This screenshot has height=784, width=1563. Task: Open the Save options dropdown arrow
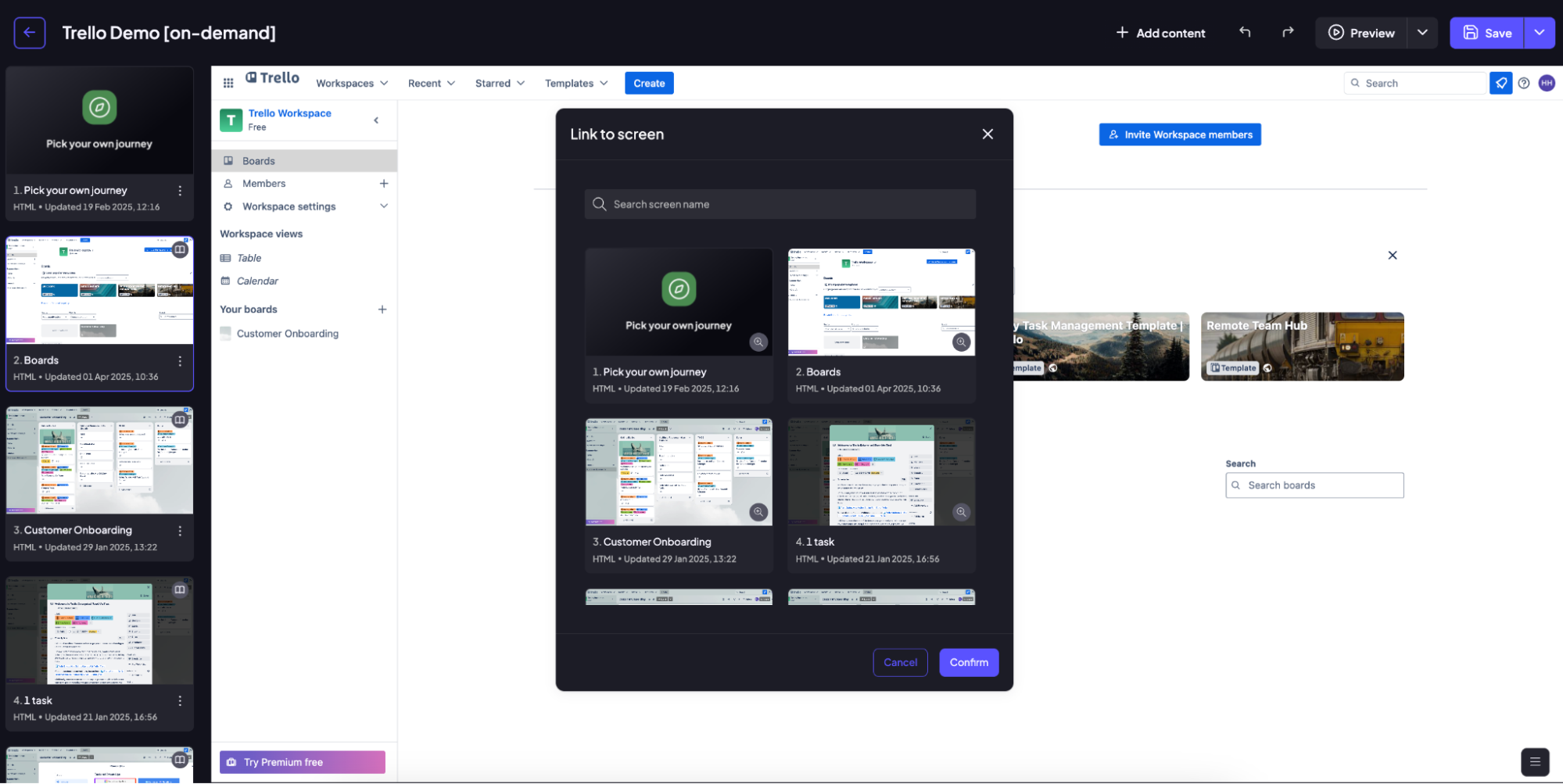(x=1540, y=33)
